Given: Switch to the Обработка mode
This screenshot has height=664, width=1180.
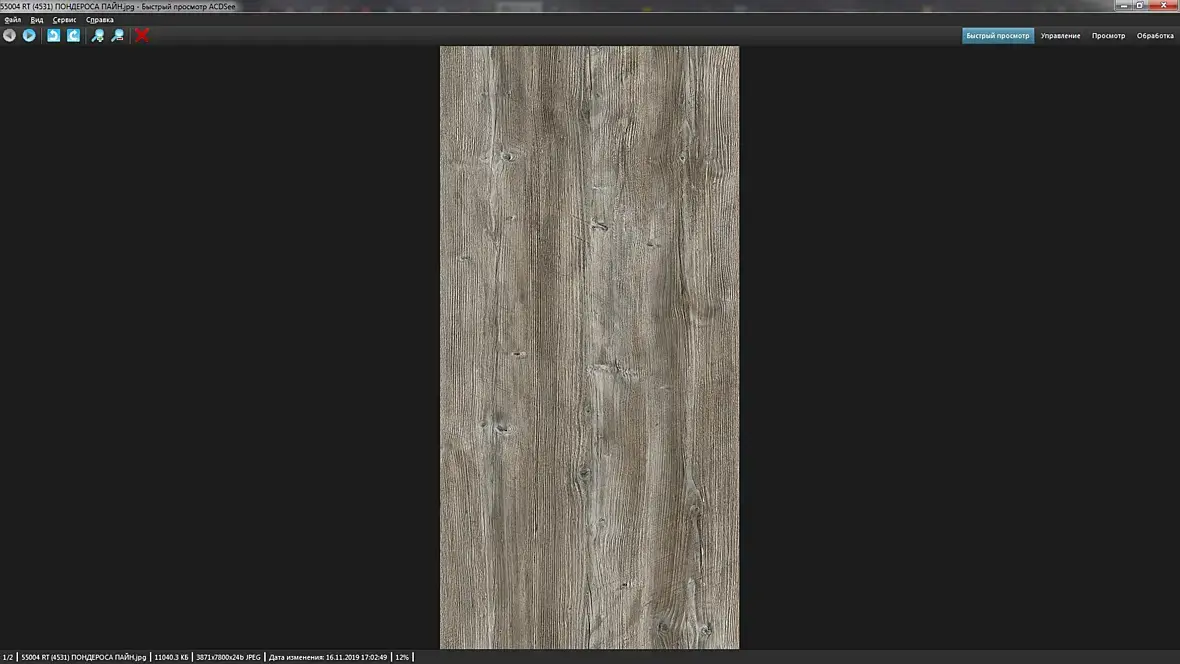Looking at the screenshot, I should [1155, 35].
